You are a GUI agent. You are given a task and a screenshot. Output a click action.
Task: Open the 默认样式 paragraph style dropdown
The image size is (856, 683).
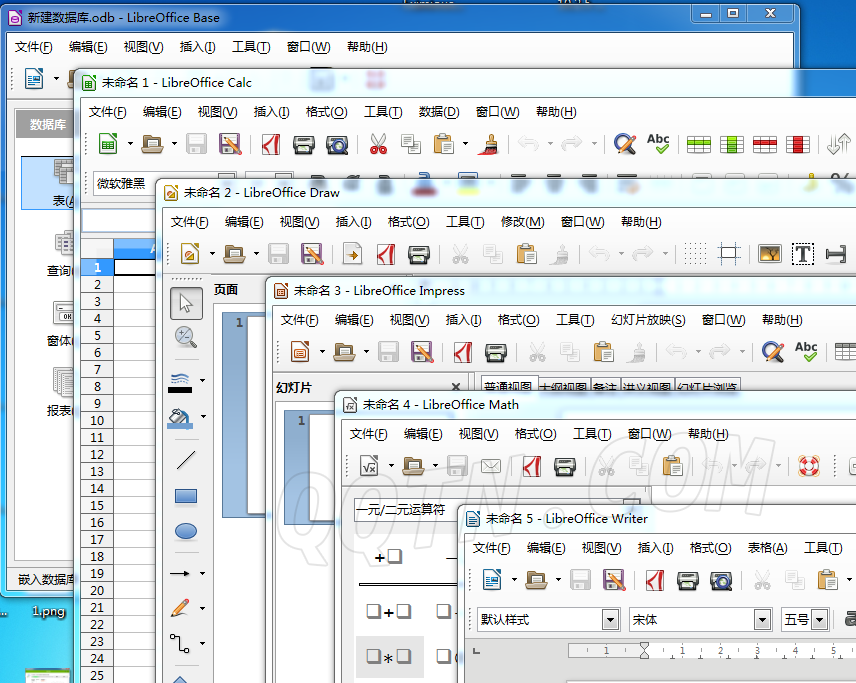[610, 620]
